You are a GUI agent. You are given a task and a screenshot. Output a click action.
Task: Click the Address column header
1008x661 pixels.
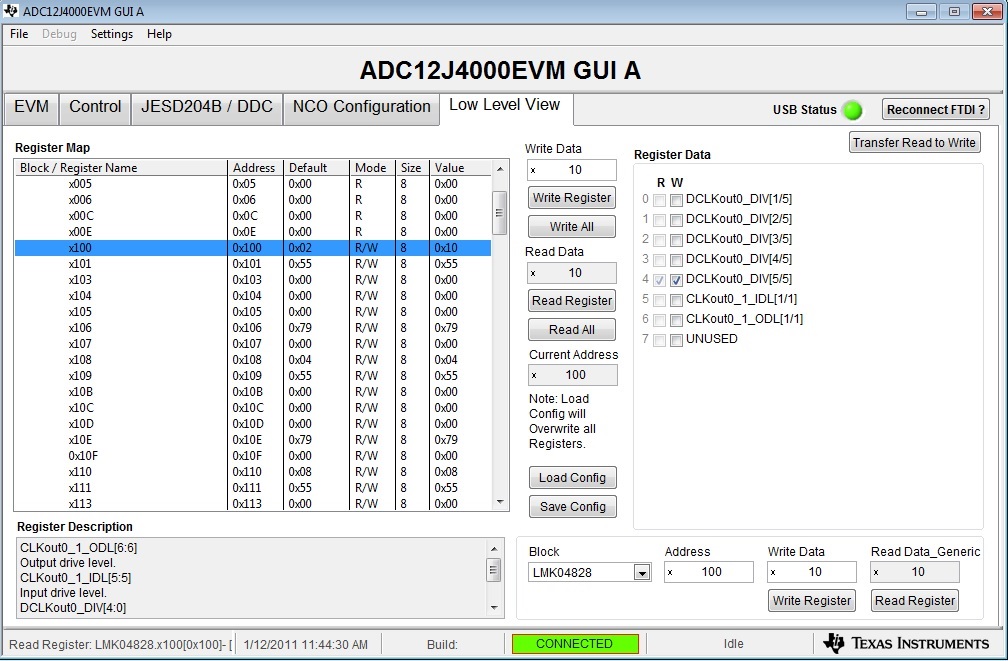[x=255, y=168]
